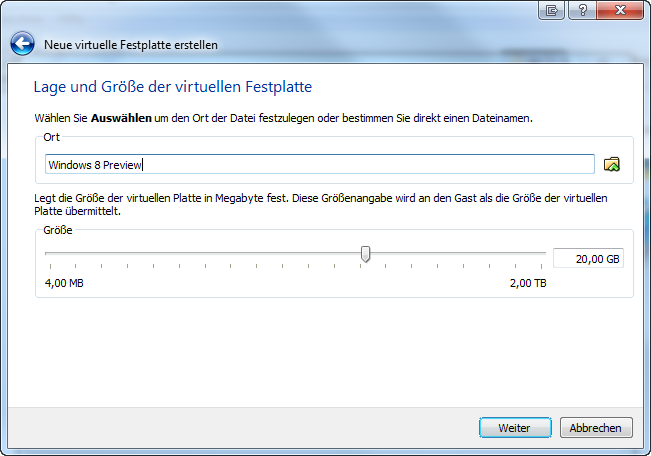The width and height of the screenshot is (651, 456).
Task: Click the "Legt die Größe" description paragraph
Action: [320, 205]
